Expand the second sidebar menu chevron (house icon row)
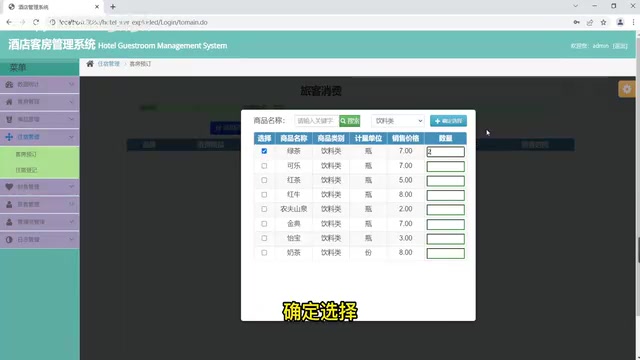Image resolution: width=640 pixels, height=360 pixels. [71, 102]
